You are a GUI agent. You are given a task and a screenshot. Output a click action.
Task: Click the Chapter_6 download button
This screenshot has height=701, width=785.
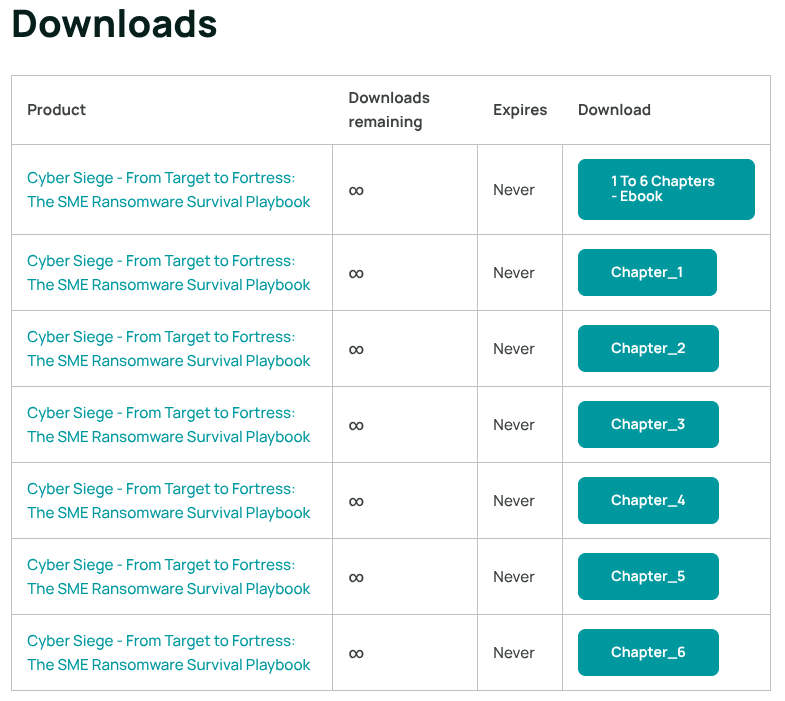648,652
